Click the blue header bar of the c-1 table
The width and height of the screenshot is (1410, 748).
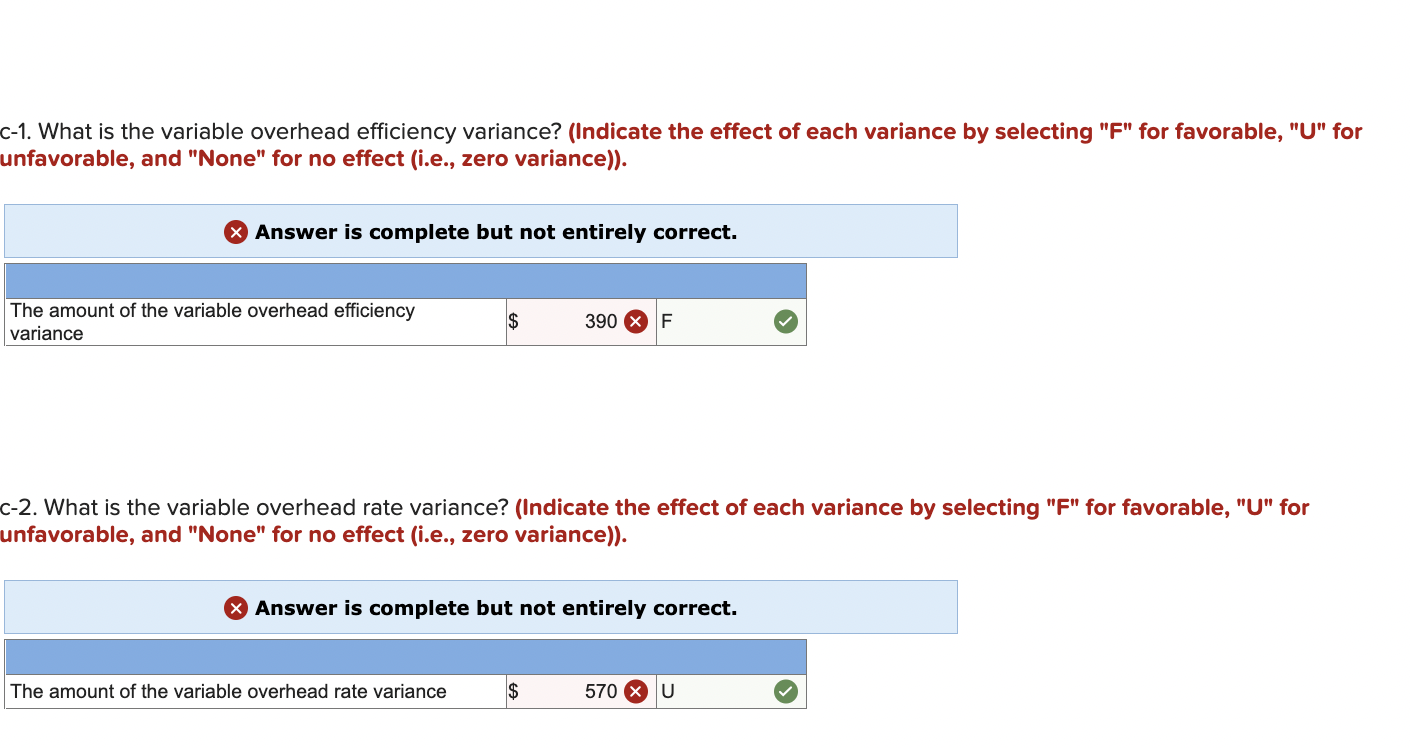405,280
